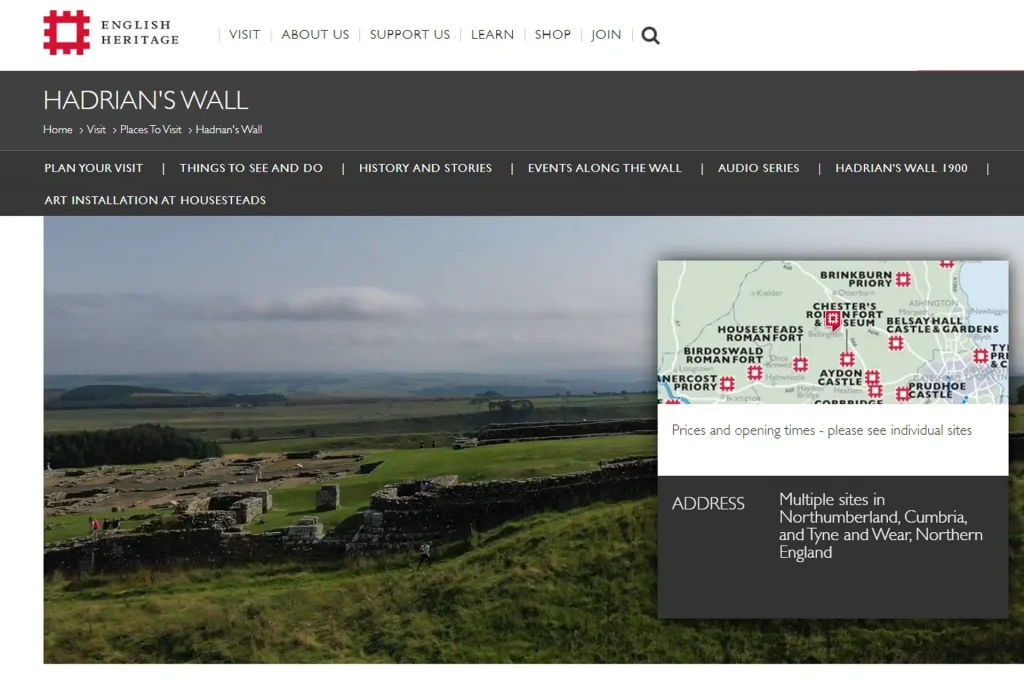Open the SUPPORT US menu

pyautogui.click(x=409, y=35)
